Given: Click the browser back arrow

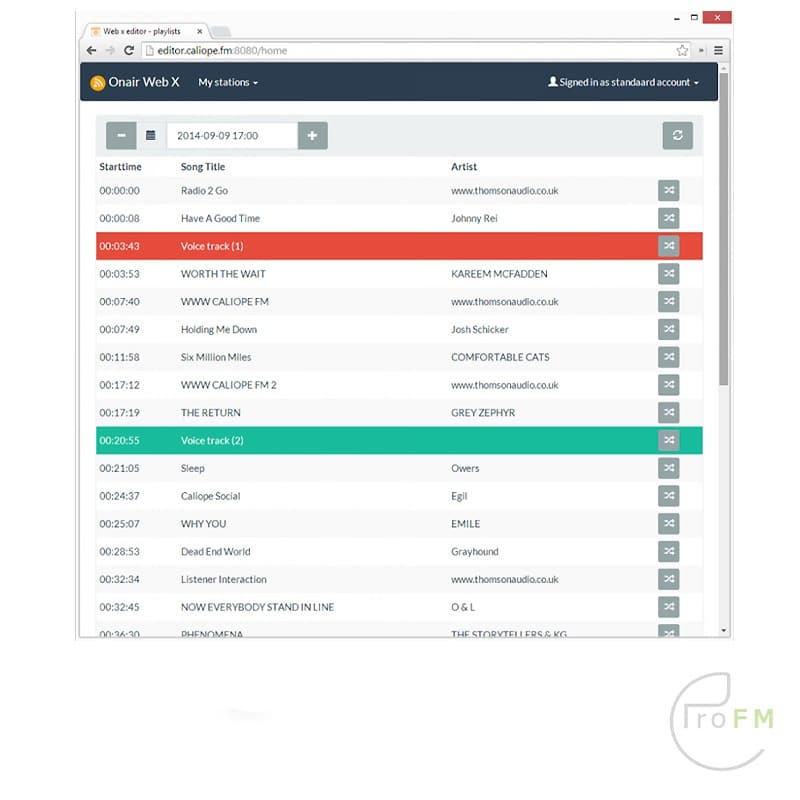Looking at the screenshot, I should [92, 50].
